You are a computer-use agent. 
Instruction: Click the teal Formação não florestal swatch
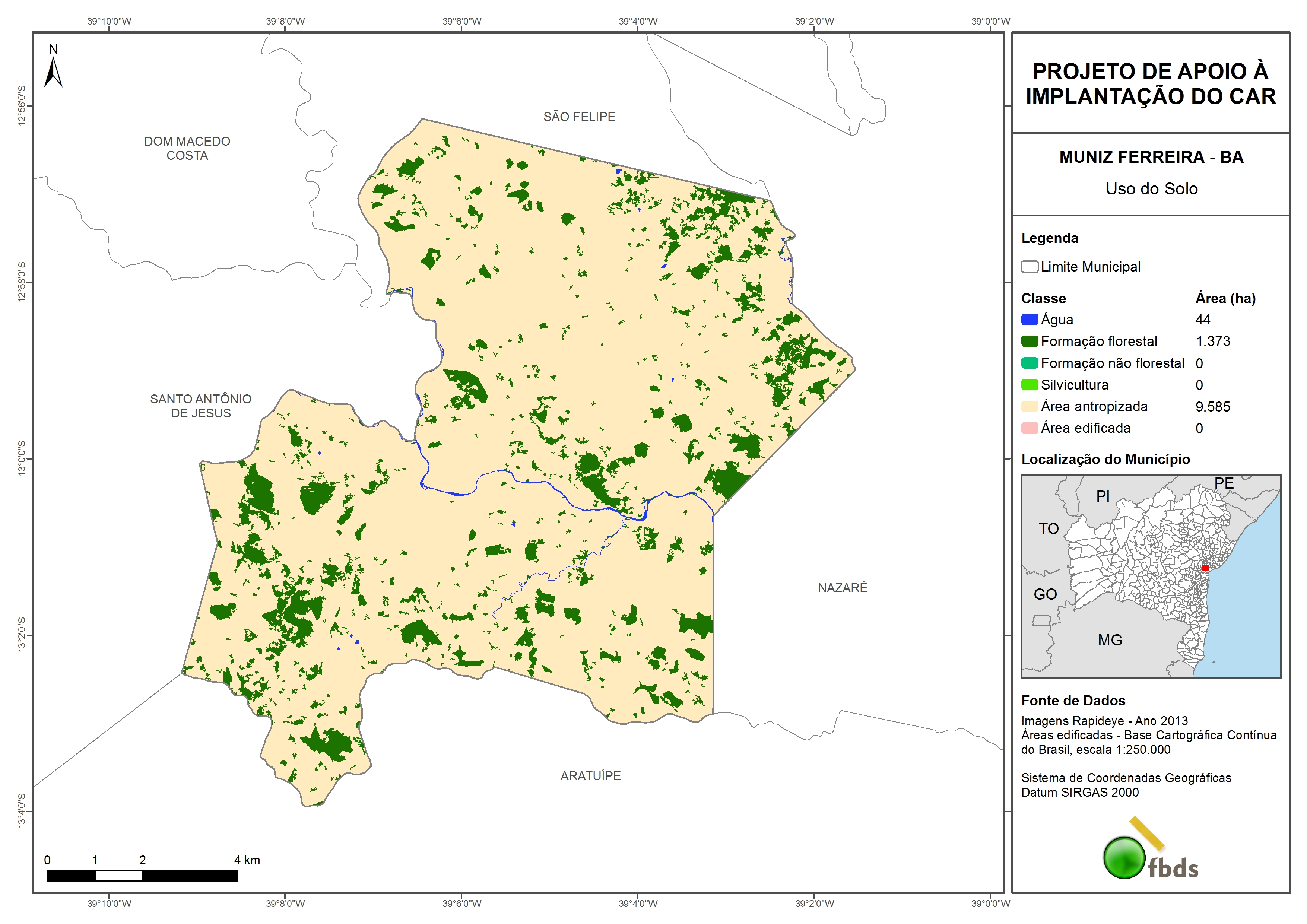tap(1029, 363)
